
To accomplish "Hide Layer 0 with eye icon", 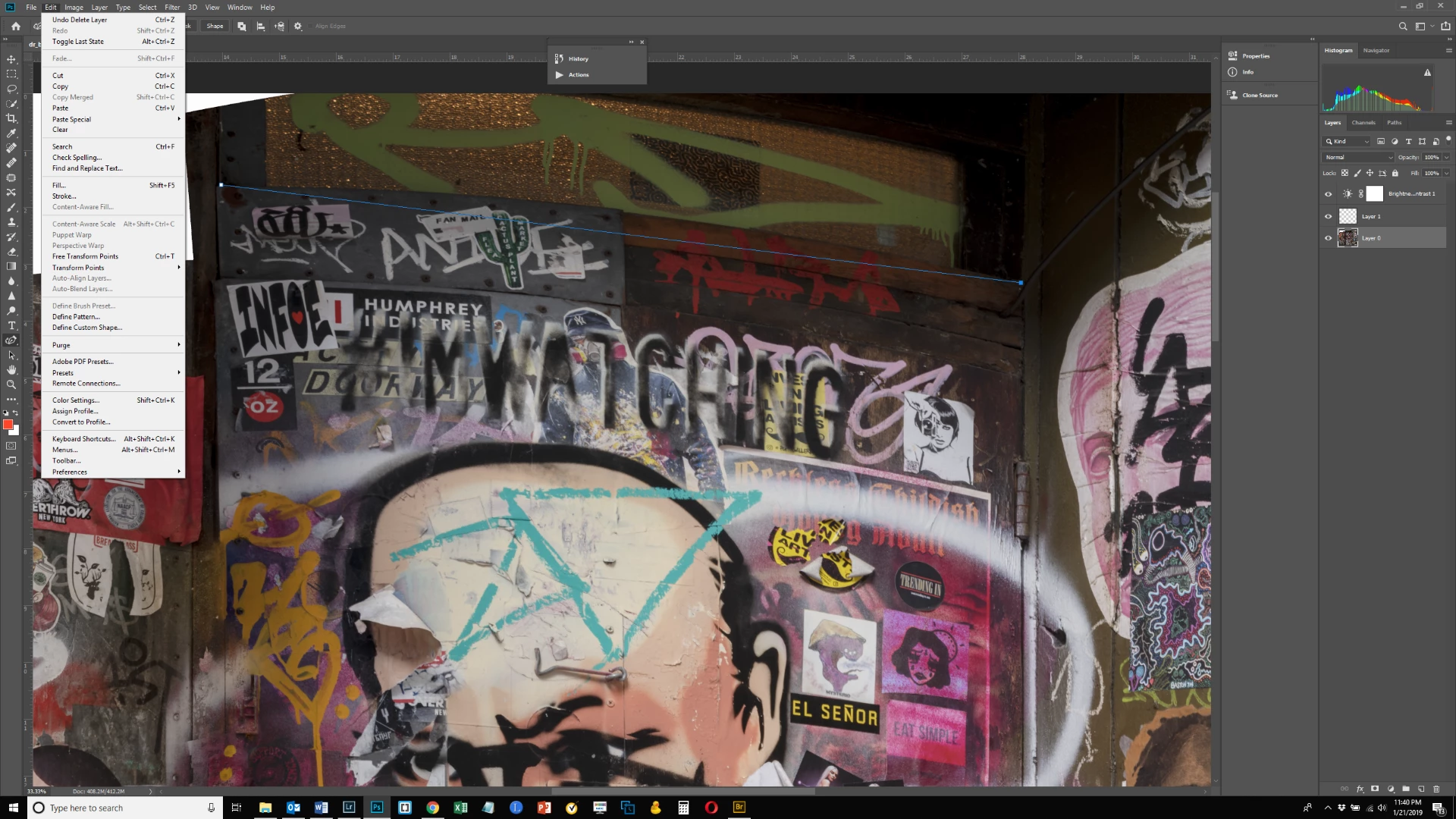I will 1328,238.
